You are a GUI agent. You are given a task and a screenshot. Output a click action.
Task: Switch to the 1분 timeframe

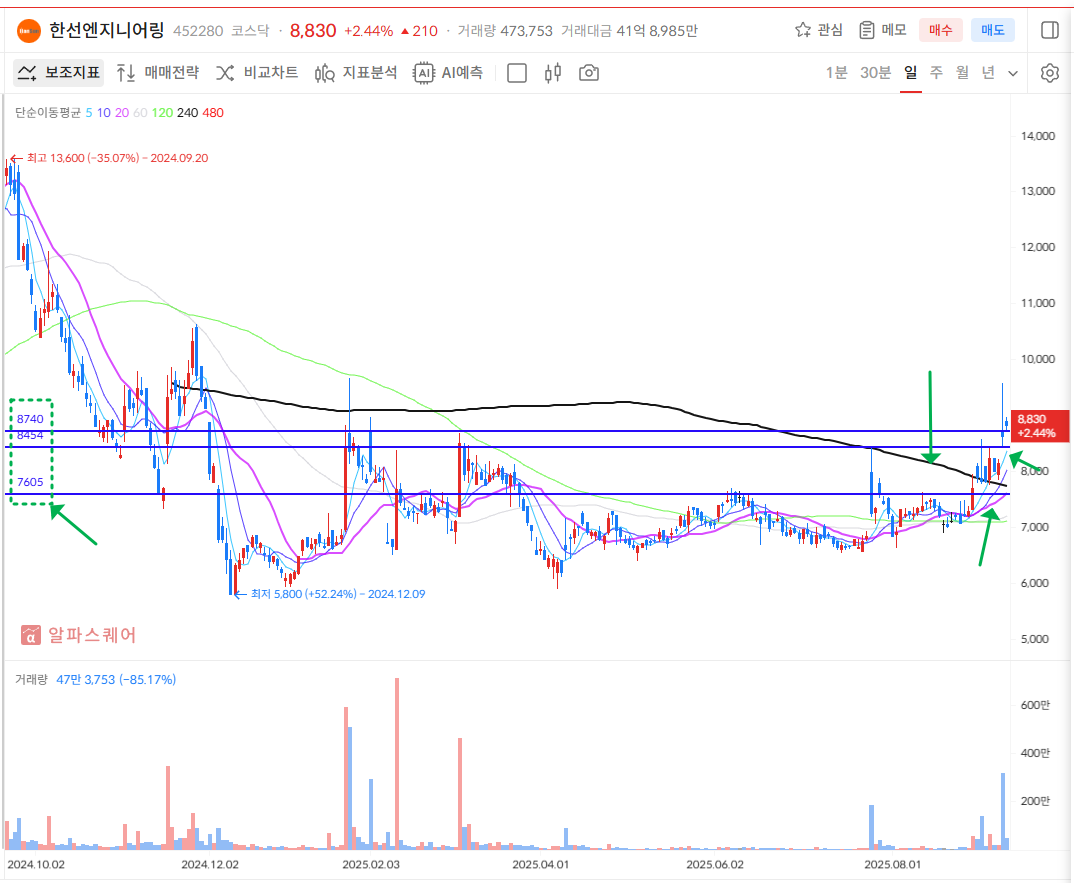836,73
